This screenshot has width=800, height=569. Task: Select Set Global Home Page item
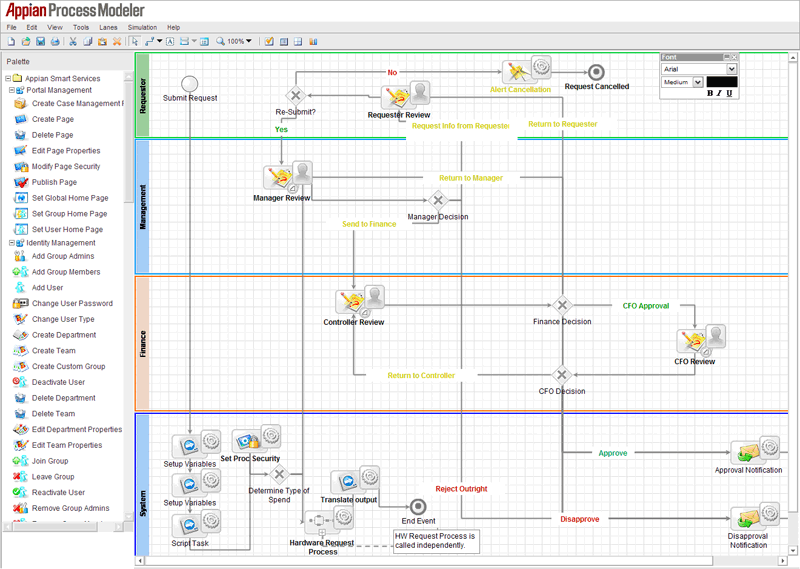tap(62, 198)
